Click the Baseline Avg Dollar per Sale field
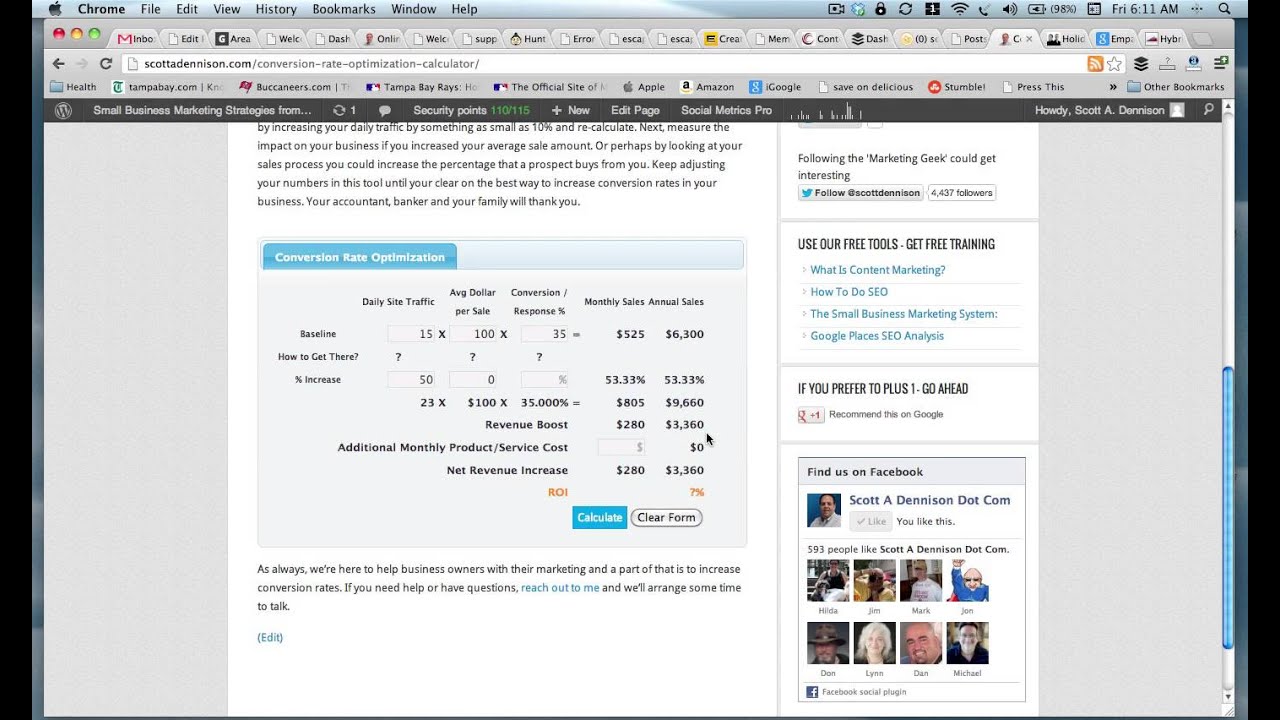Image resolution: width=1280 pixels, height=720 pixels. (473, 334)
